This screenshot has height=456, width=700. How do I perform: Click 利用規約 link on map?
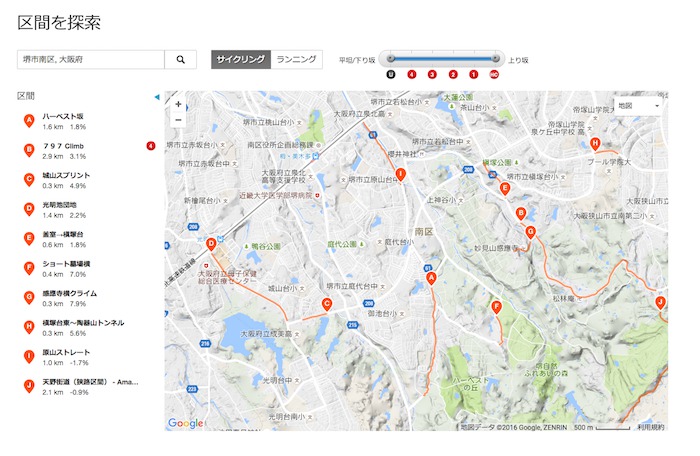(x=650, y=427)
